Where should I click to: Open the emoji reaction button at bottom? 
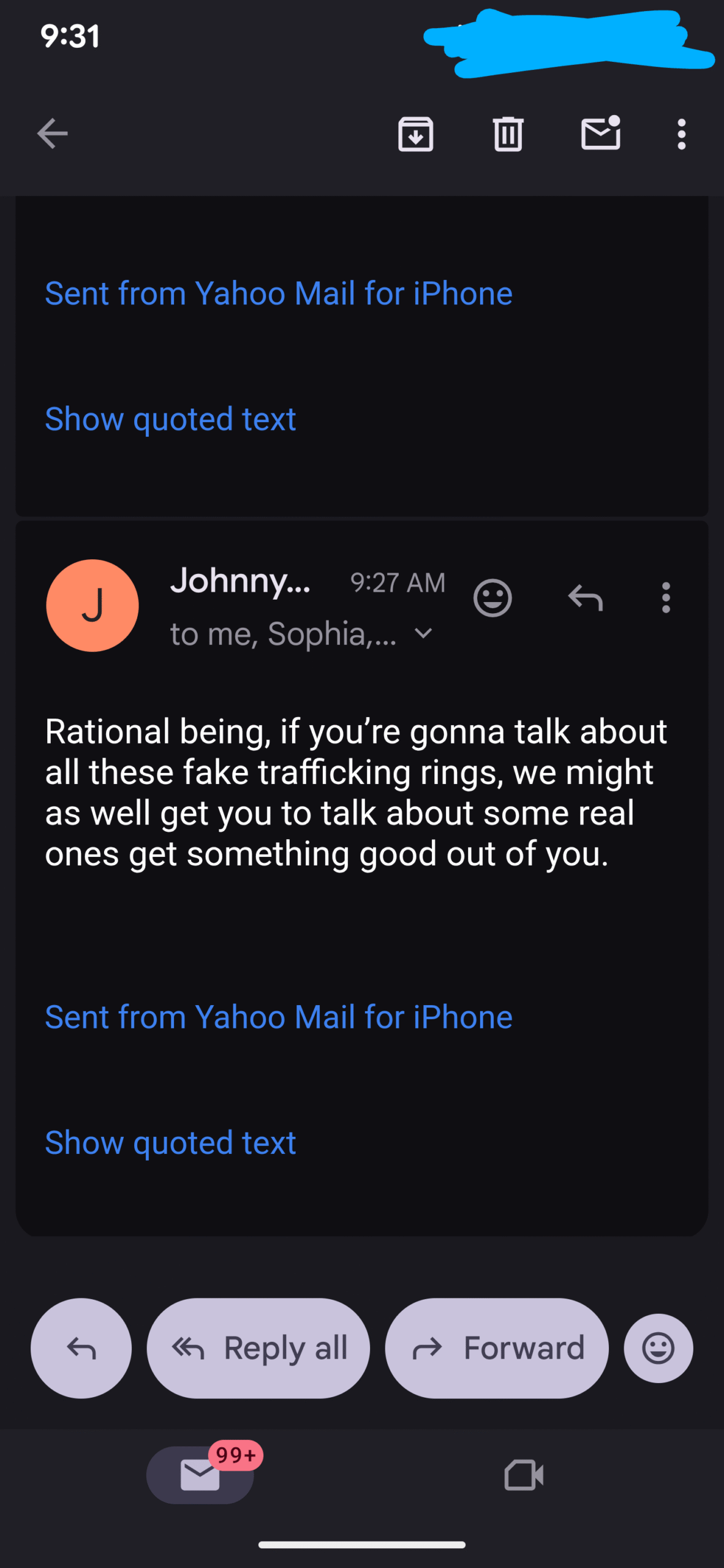tap(658, 1348)
